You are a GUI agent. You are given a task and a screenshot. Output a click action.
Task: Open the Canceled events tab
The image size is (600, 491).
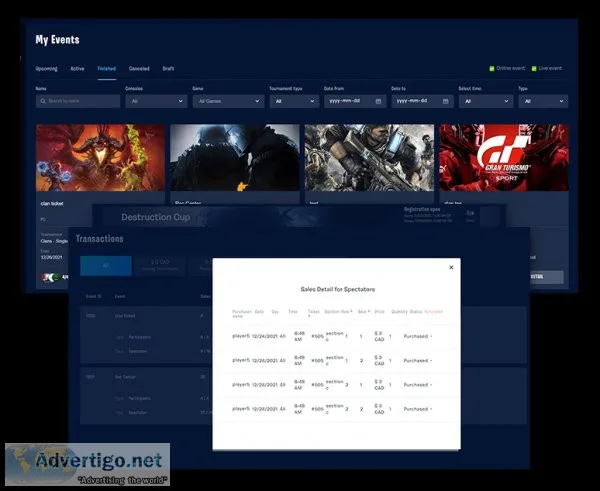139,69
